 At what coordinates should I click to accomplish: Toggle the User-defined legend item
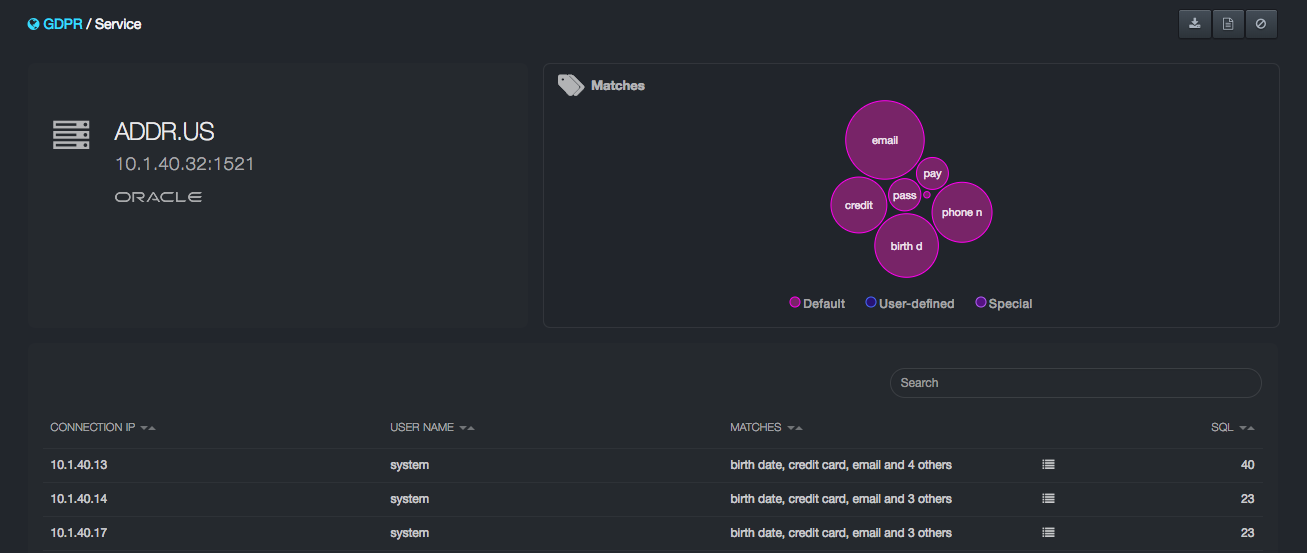(x=909, y=303)
